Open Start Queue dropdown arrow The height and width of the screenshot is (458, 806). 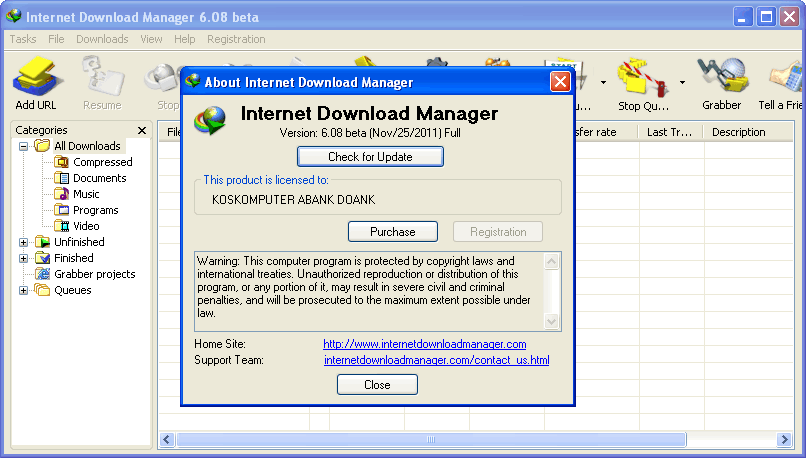click(x=603, y=82)
